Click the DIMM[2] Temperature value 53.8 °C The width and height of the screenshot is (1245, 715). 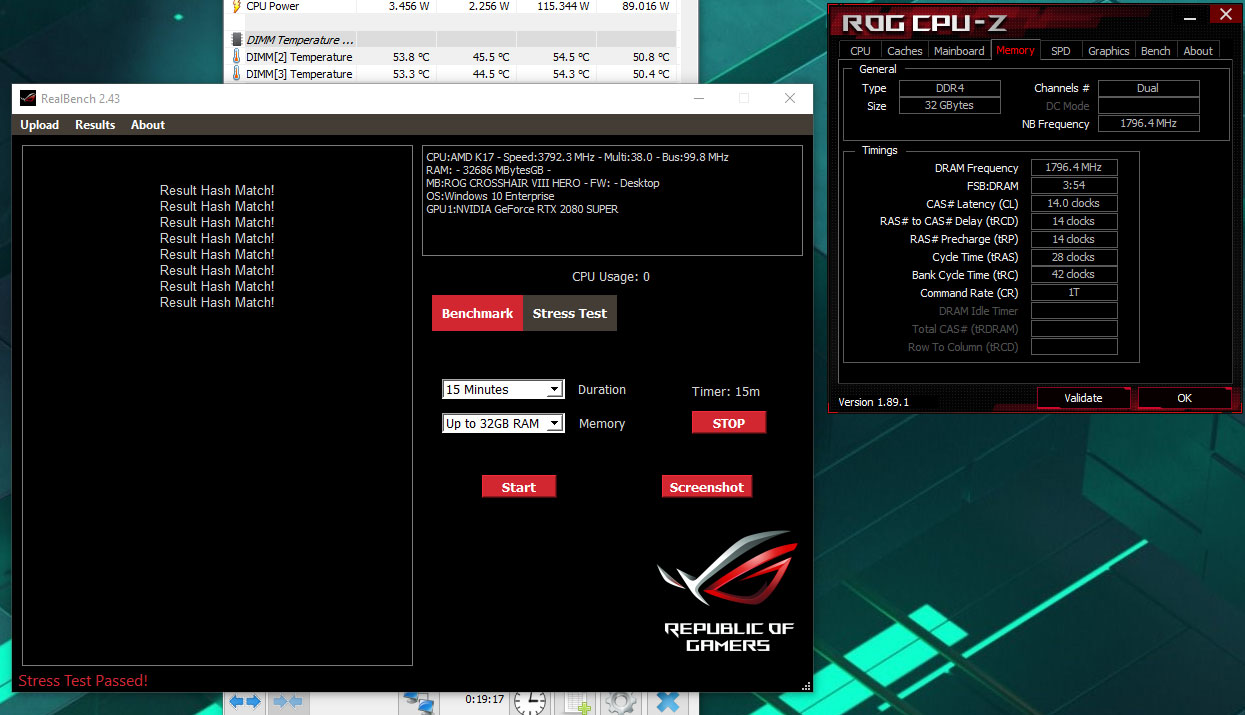(x=411, y=57)
